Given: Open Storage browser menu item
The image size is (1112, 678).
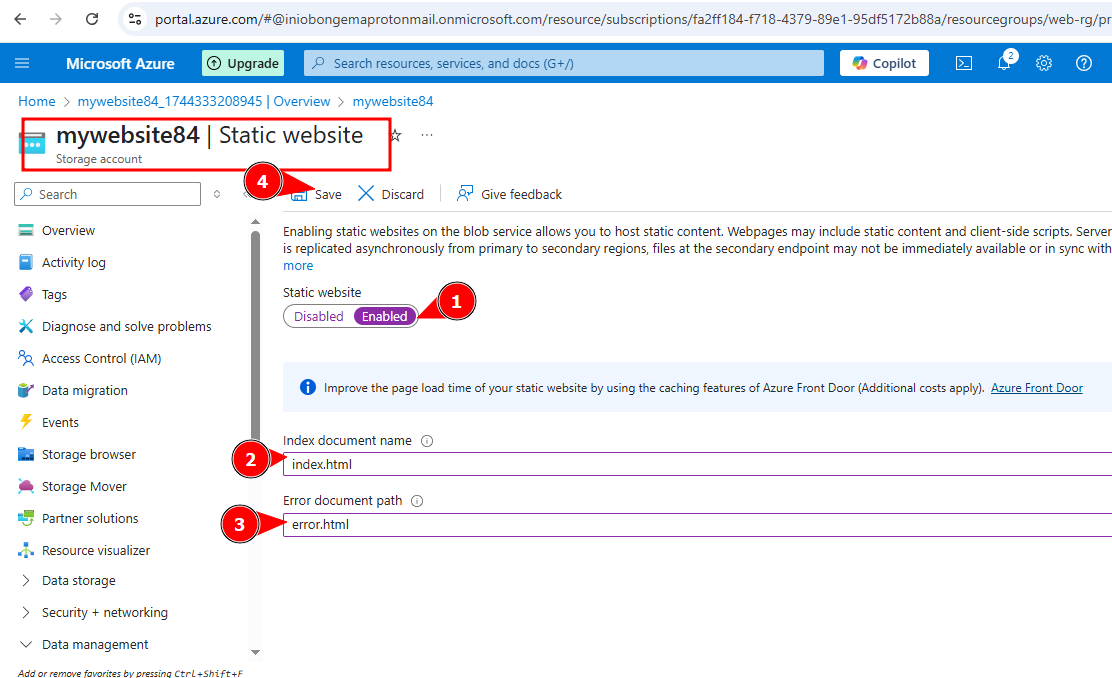Looking at the screenshot, I should pyautogui.click(x=89, y=455).
